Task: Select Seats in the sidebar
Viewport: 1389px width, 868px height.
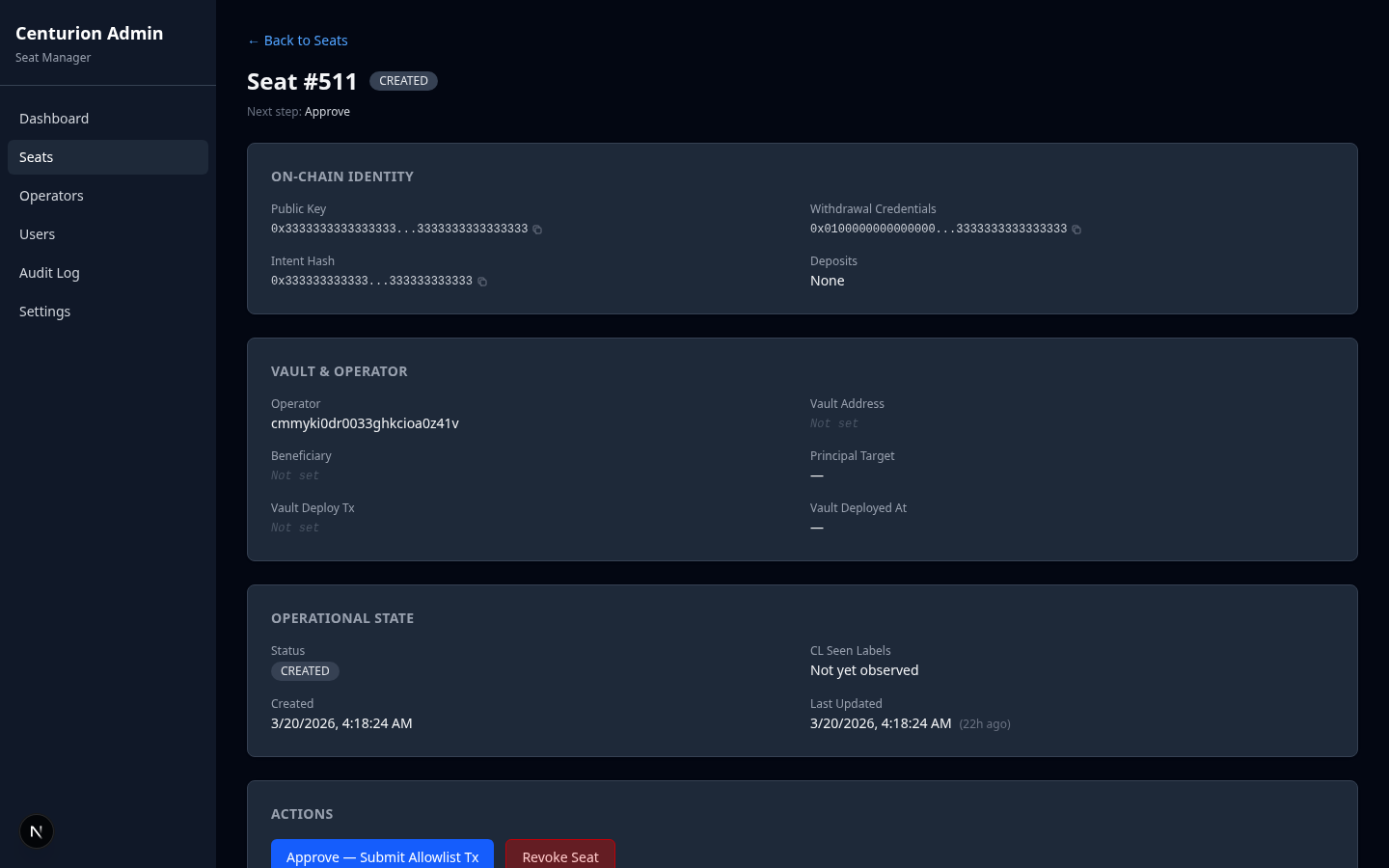Action: (x=37, y=157)
